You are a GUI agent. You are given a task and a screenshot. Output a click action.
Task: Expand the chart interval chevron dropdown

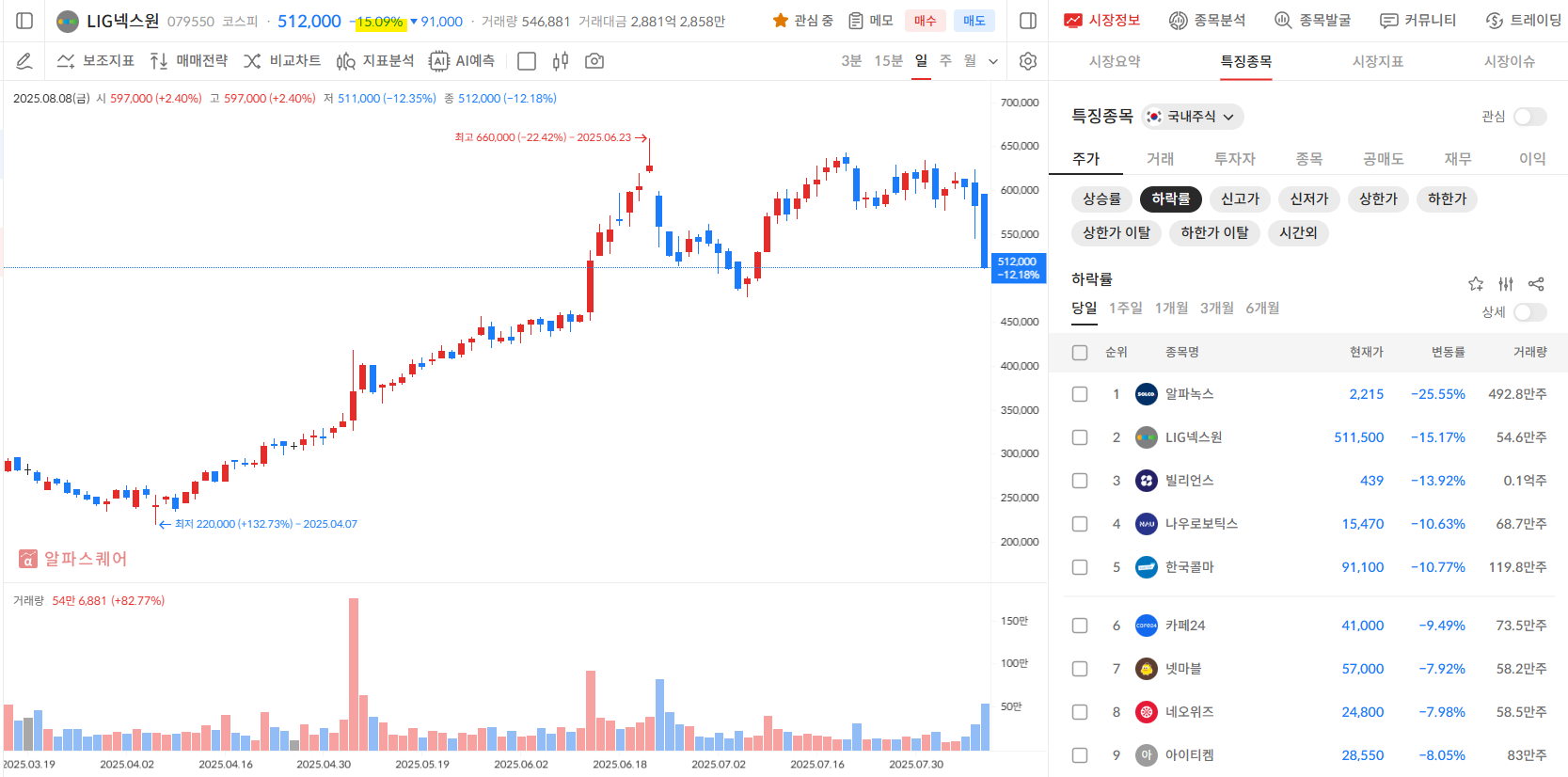[x=993, y=61]
